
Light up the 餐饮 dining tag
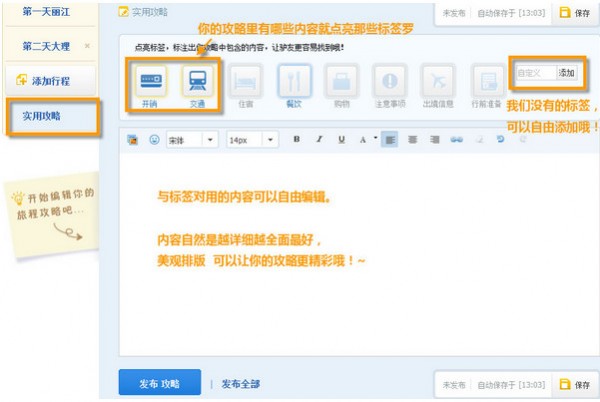click(x=294, y=81)
